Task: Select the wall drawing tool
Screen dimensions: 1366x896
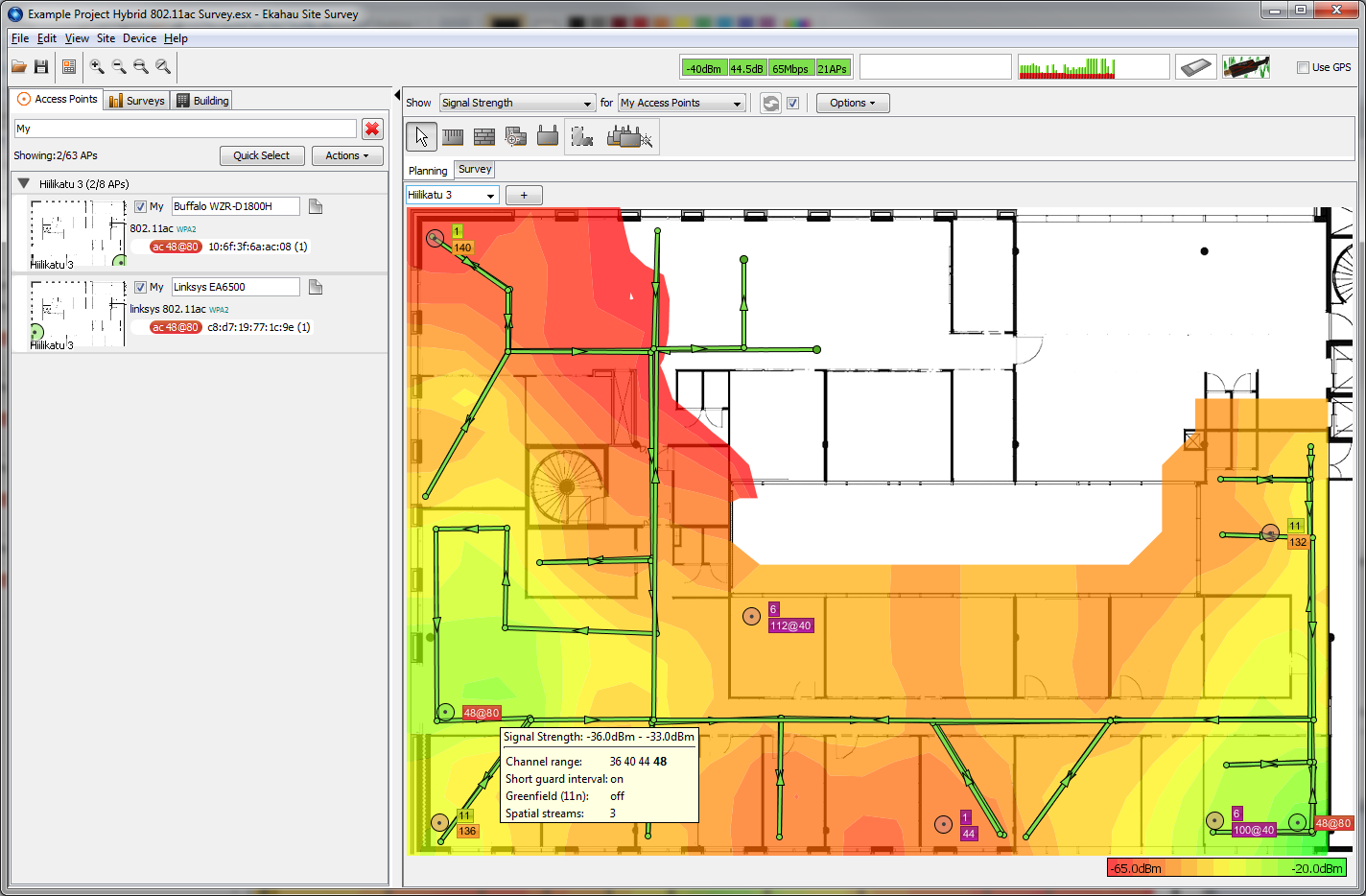Action: pyautogui.click(x=484, y=137)
